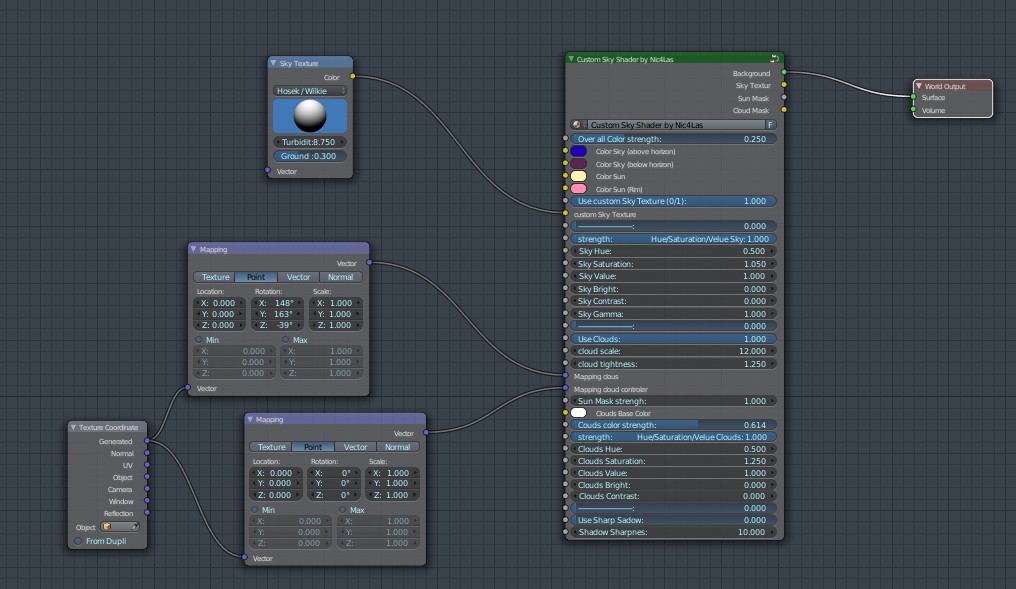1016x589 pixels.
Task: Pick object with the eyedropper in Texture Coordinate
Action: pos(135,527)
